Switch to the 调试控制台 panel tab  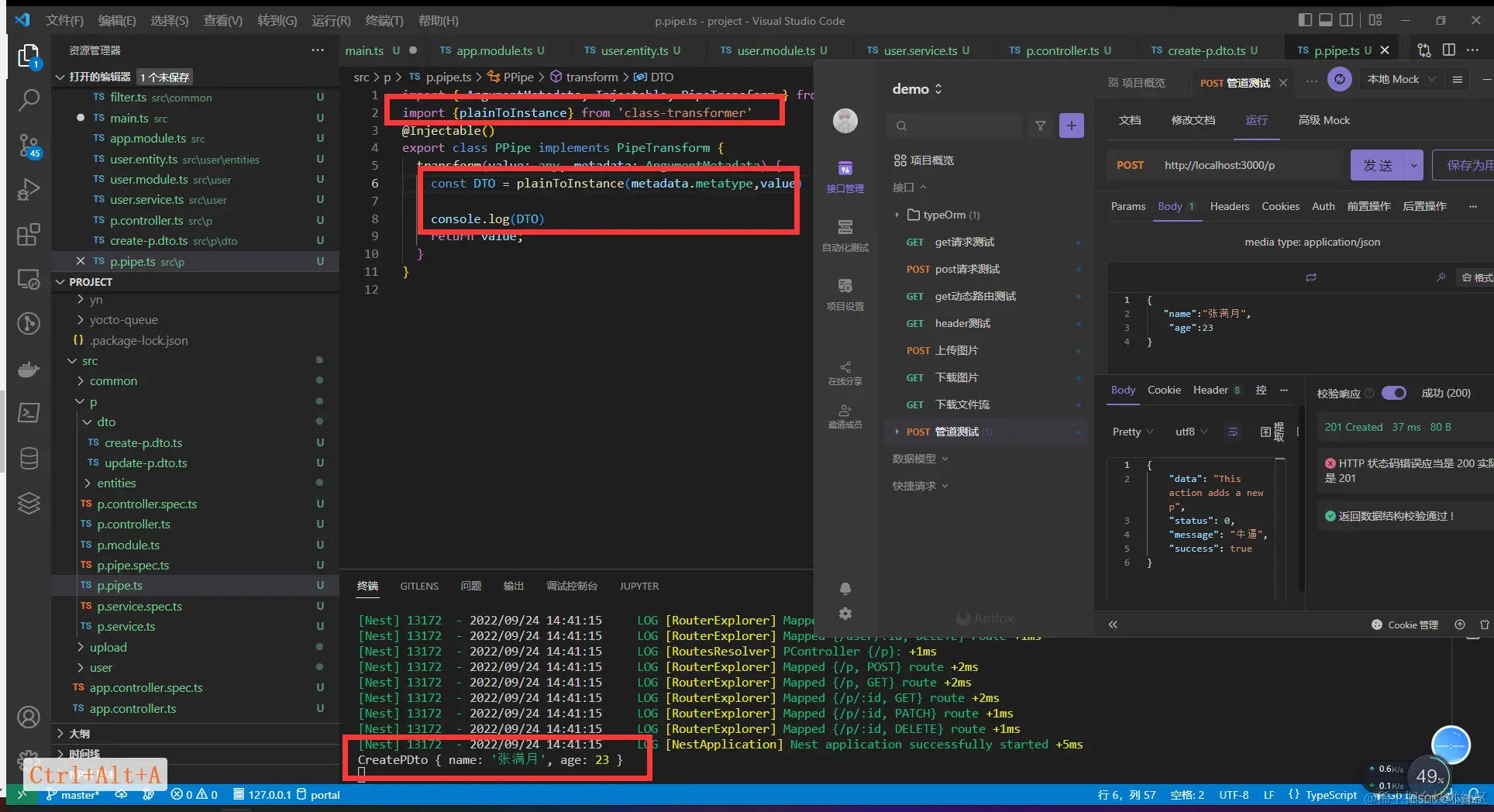click(x=571, y=586)
